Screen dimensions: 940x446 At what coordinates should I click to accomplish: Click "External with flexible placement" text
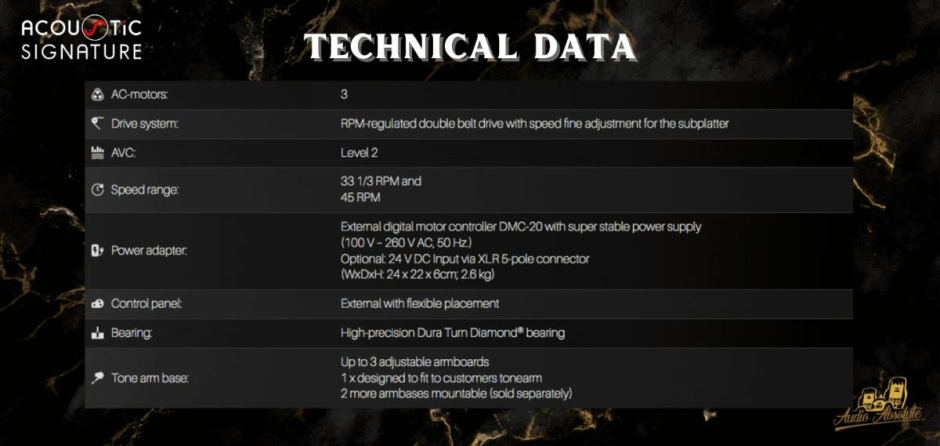click(x=419, y=303)
